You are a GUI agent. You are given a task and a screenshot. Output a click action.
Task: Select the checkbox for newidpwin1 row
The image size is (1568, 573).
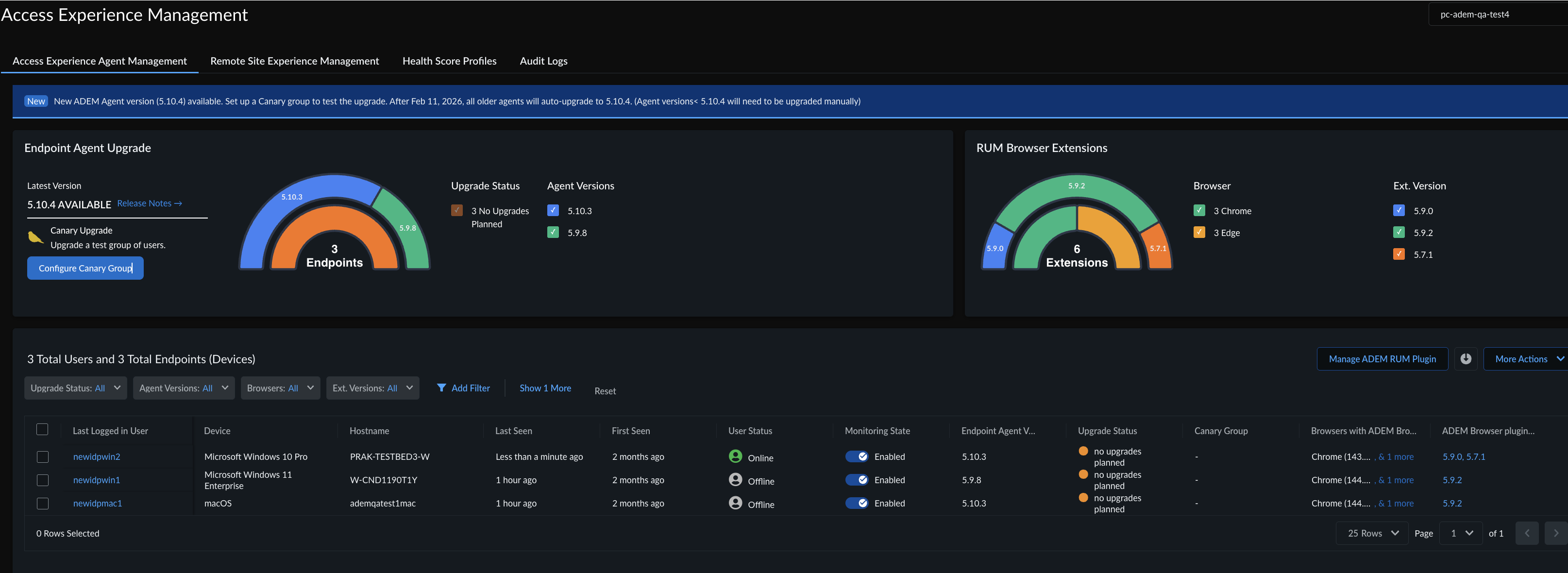(x=43, y=480)
